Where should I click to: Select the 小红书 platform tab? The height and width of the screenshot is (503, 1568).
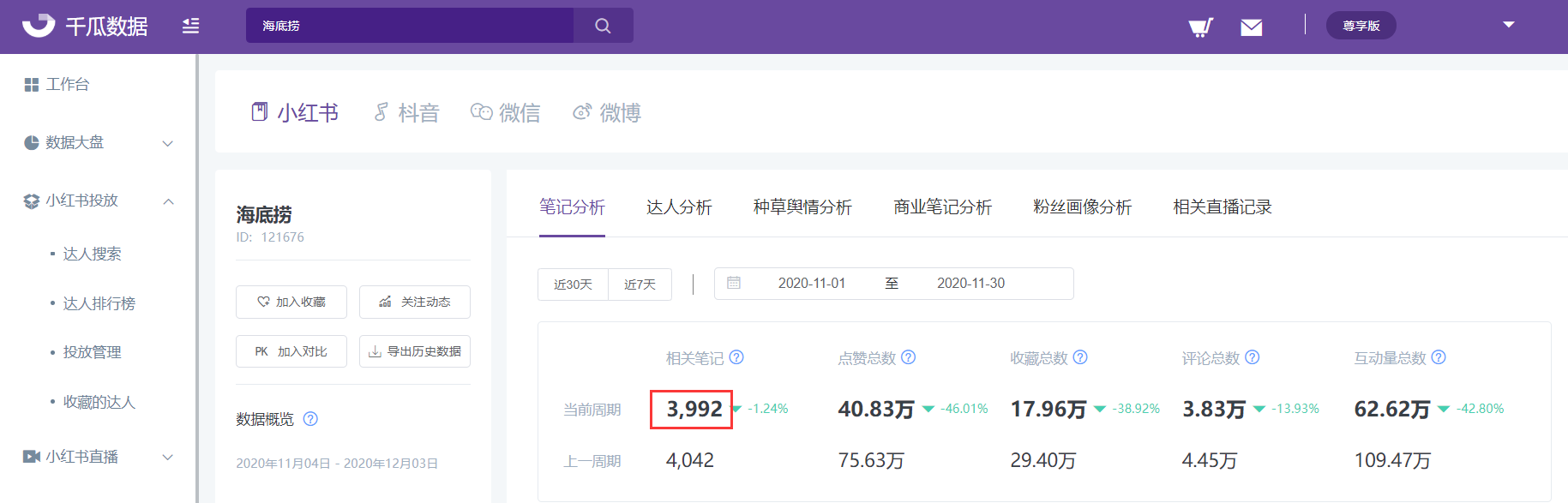295,112
